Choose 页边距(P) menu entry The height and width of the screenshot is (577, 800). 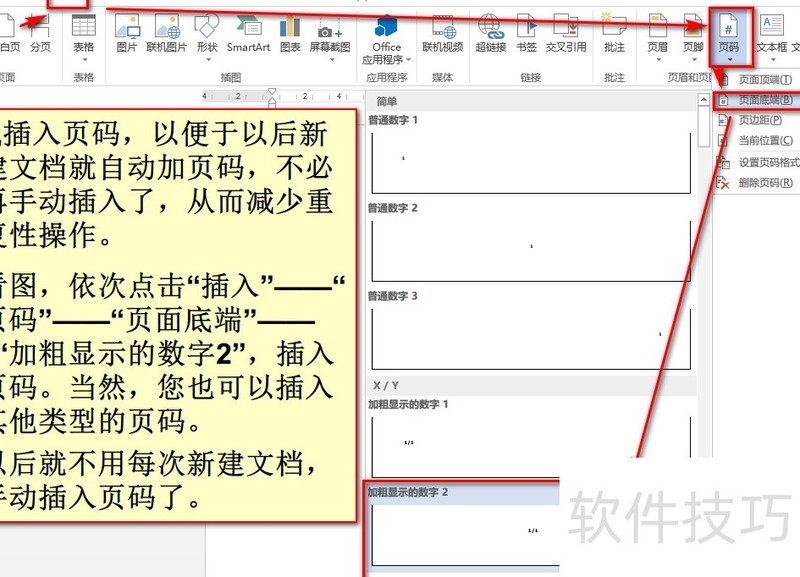[x=757, y=120]
